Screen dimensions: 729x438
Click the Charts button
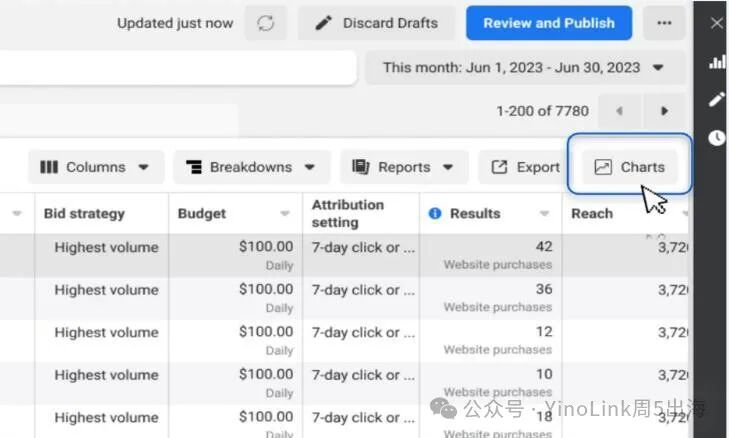[x=630, y=167]
